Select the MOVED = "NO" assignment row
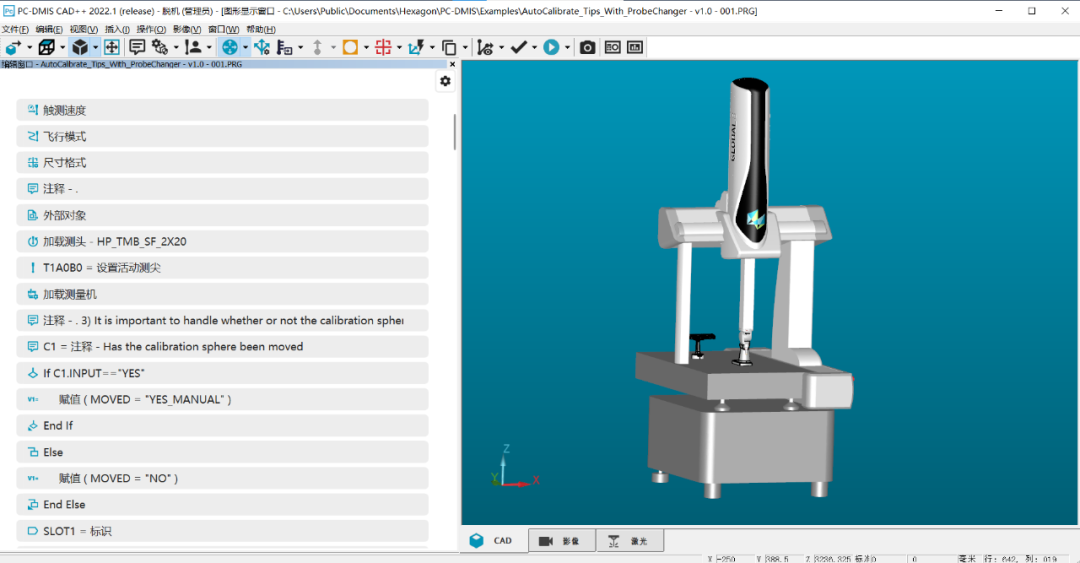Screen dimensions: 1080x563 pos(222,478)
